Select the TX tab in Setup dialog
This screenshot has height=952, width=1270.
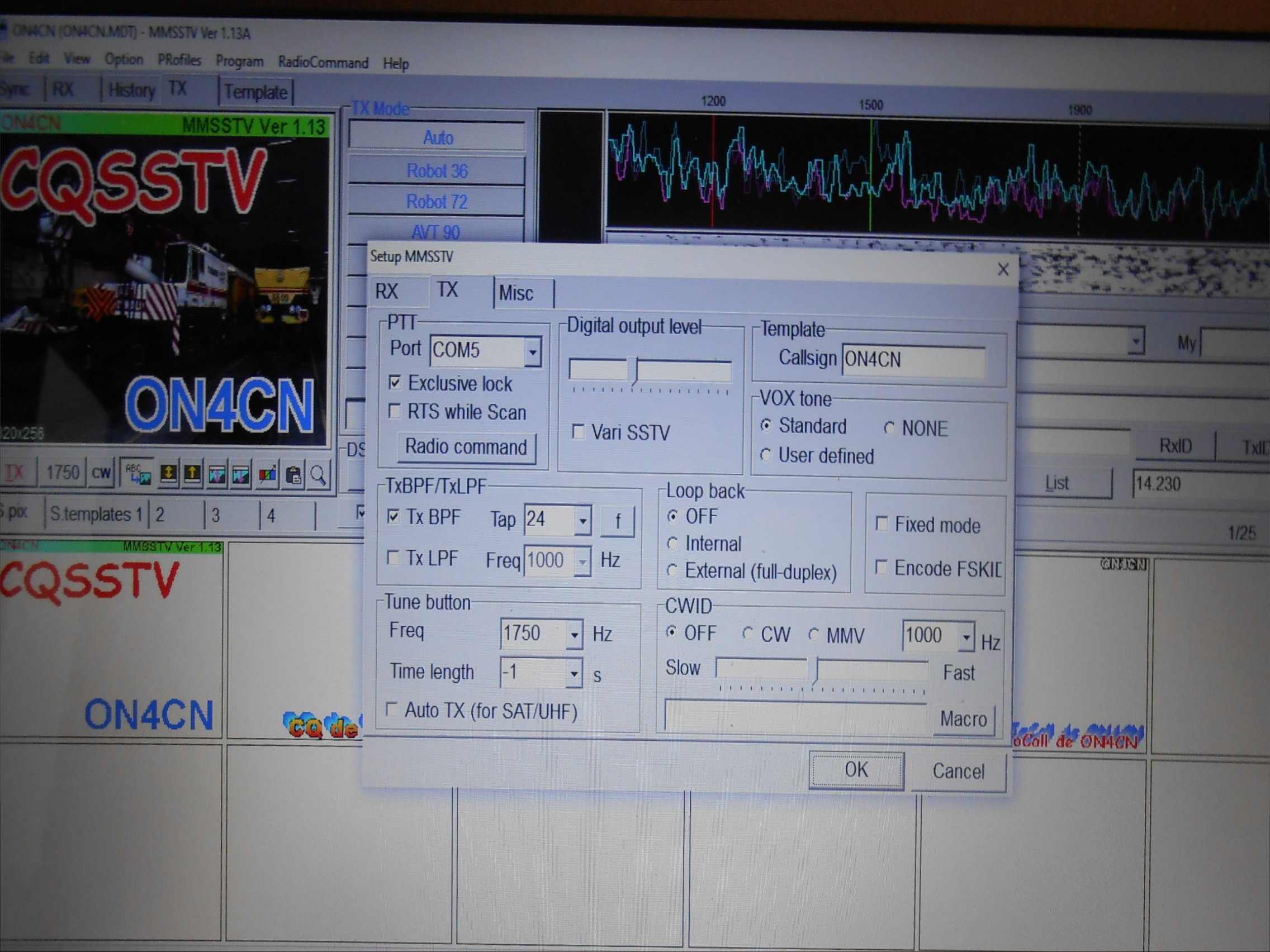click(x=448, y=290)
